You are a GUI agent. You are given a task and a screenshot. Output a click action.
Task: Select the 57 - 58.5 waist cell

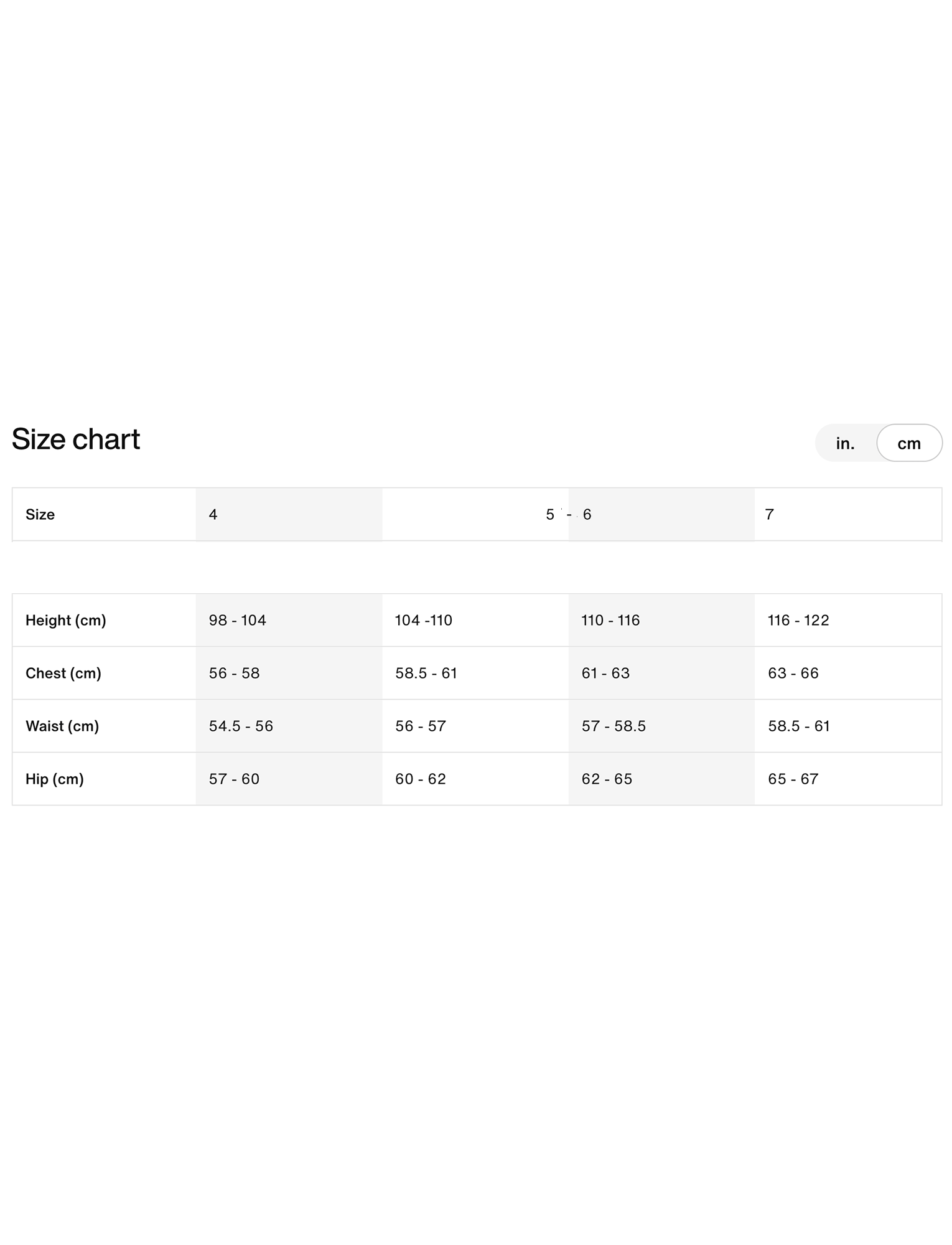[614, 726]
